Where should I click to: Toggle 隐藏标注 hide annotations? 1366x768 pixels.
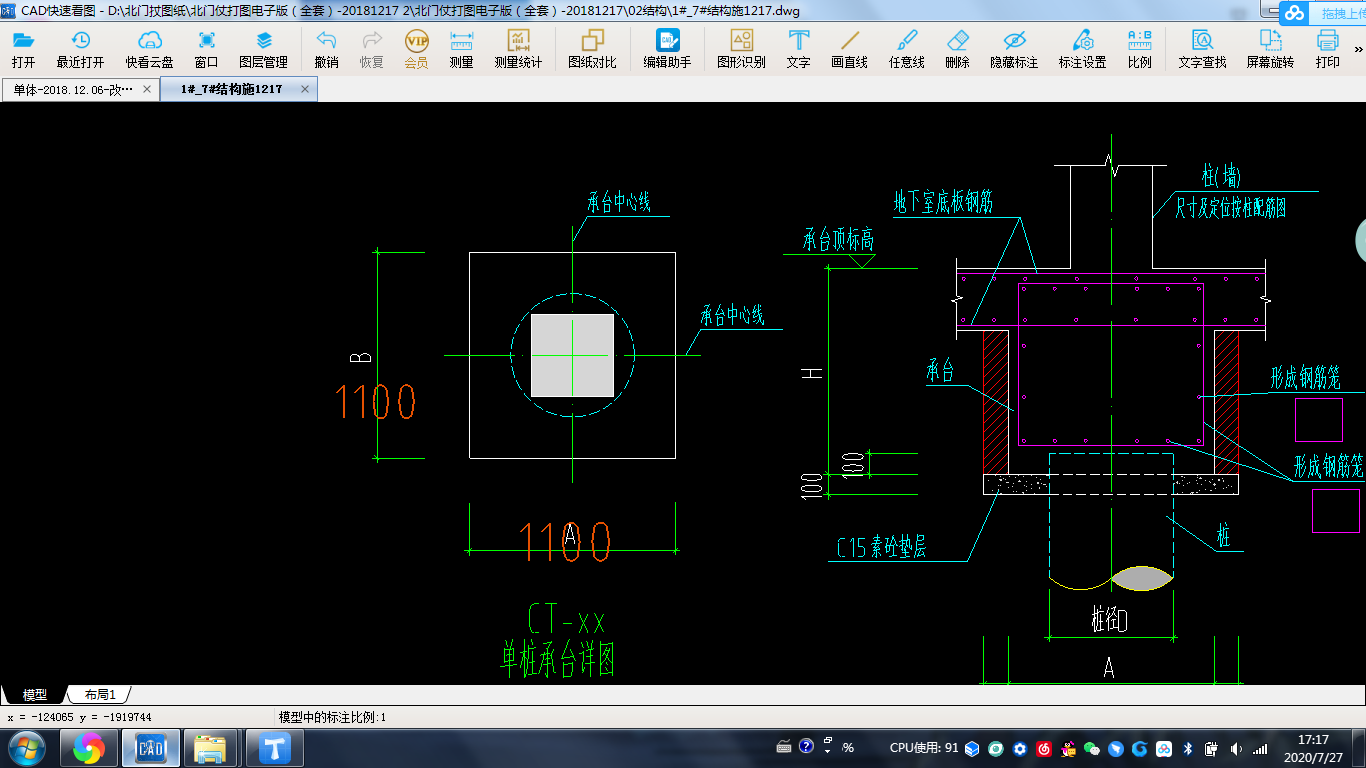1014,47
